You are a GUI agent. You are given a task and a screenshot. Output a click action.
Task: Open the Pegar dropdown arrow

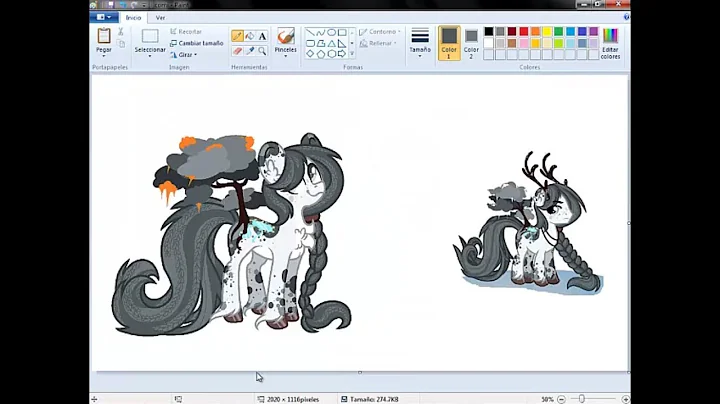pos(104,56)
